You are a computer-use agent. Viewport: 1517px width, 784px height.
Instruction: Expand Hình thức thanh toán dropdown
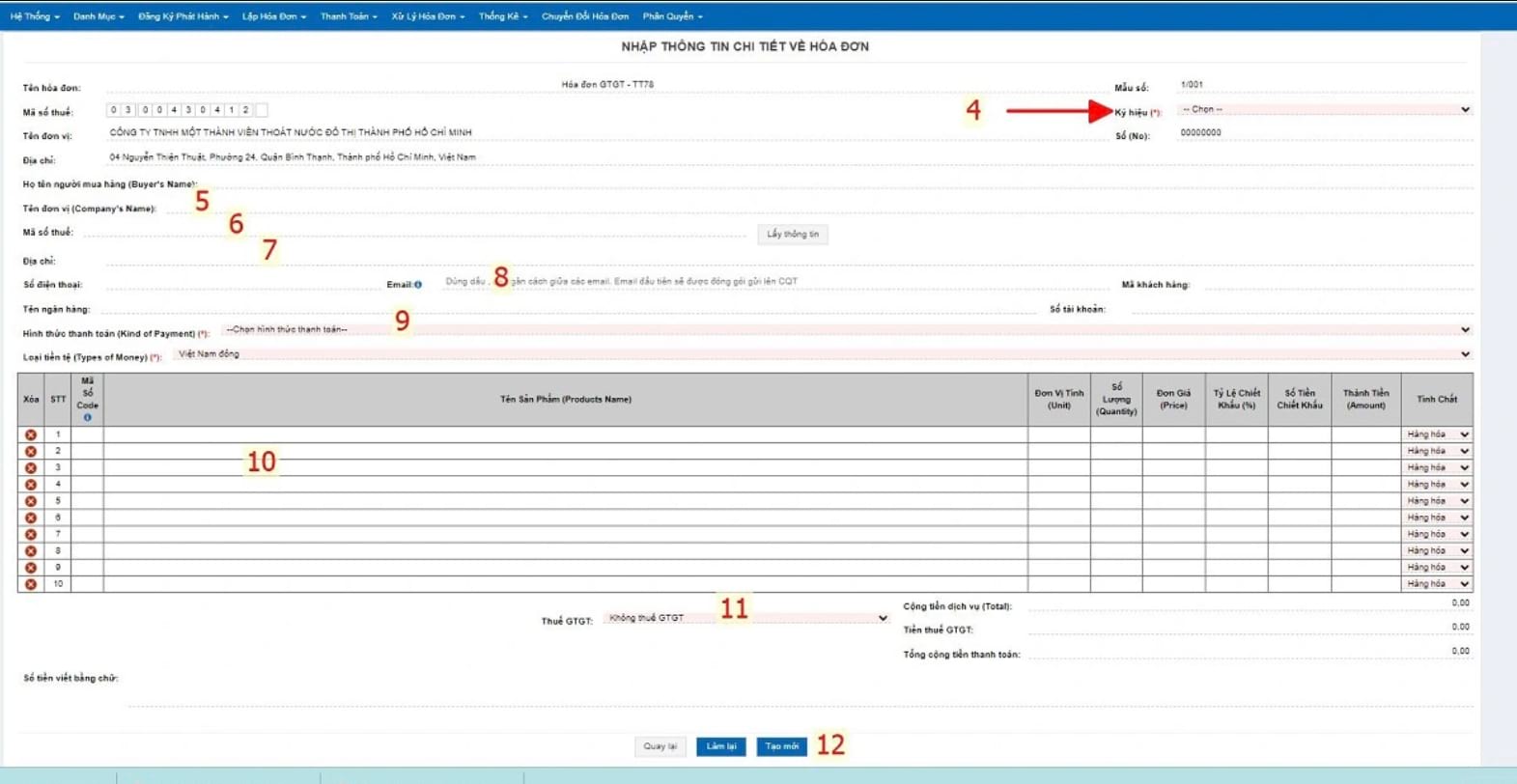click(x=845, y=330)
